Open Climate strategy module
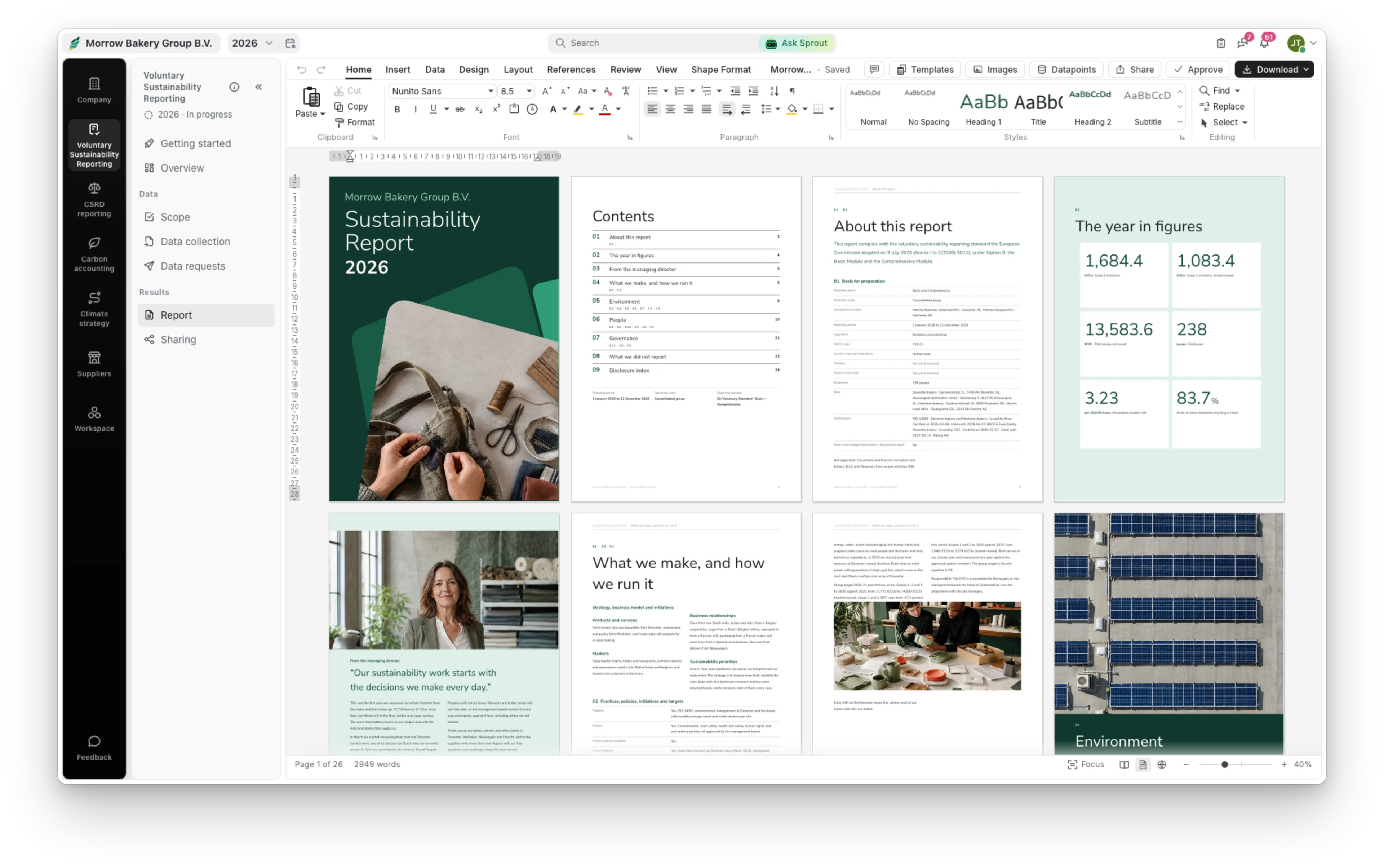This screenshot has height=868, width=1384. [x=94, y=309]
